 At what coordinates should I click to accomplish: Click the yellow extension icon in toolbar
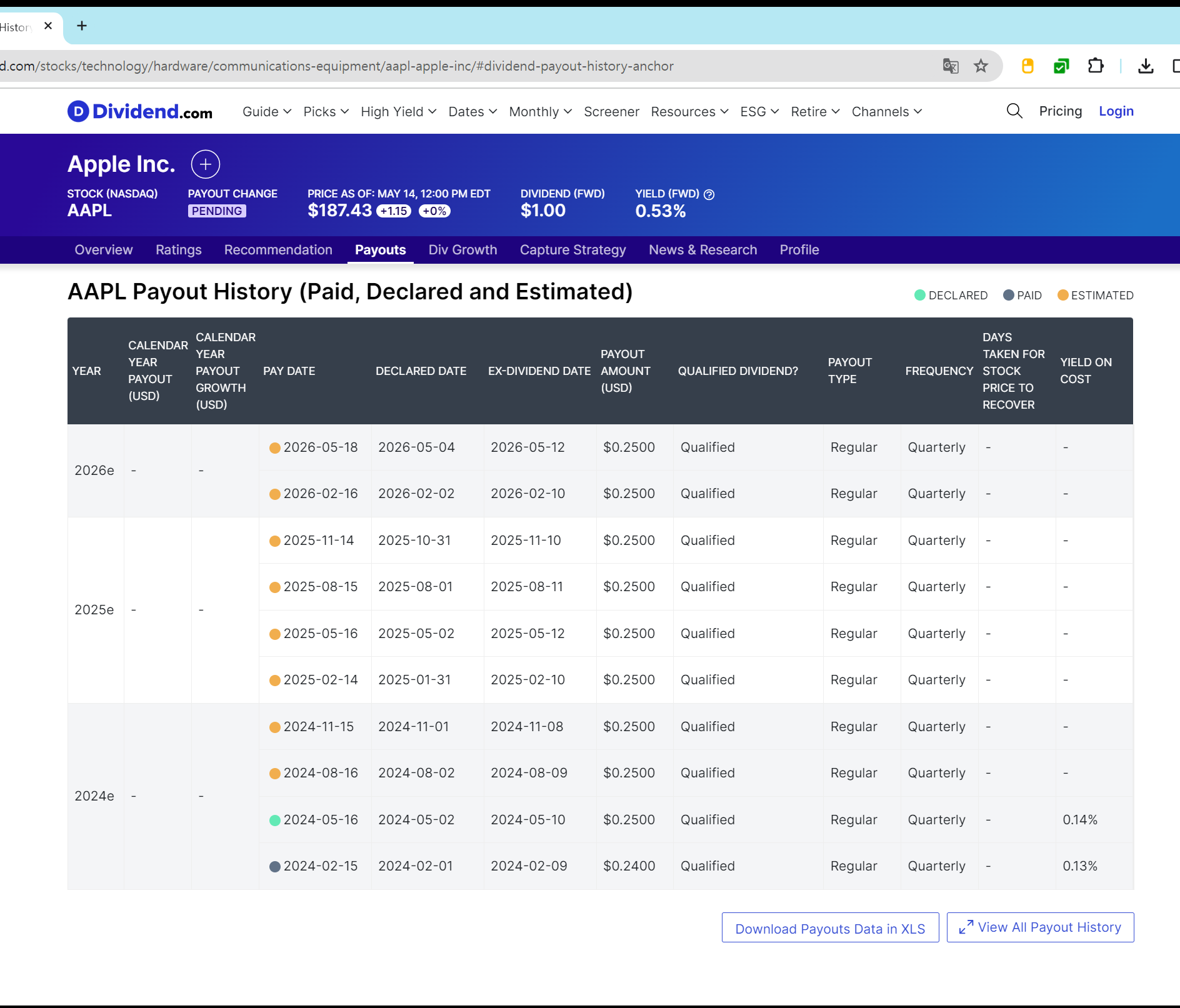(1027, 66)
